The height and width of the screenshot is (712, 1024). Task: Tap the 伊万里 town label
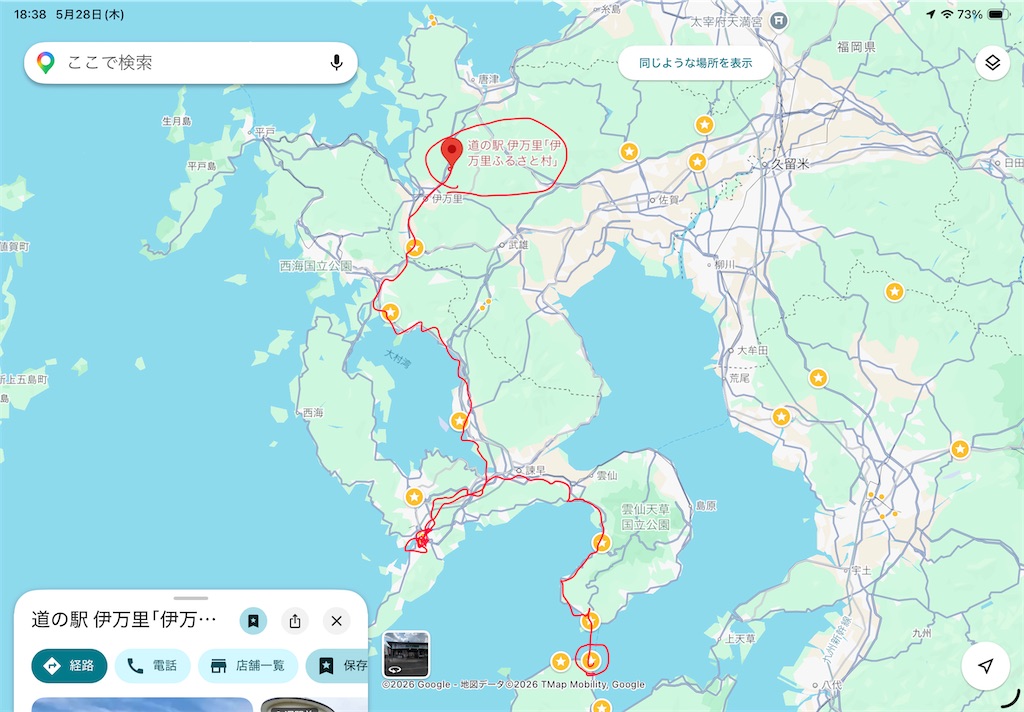click(447, 198)
